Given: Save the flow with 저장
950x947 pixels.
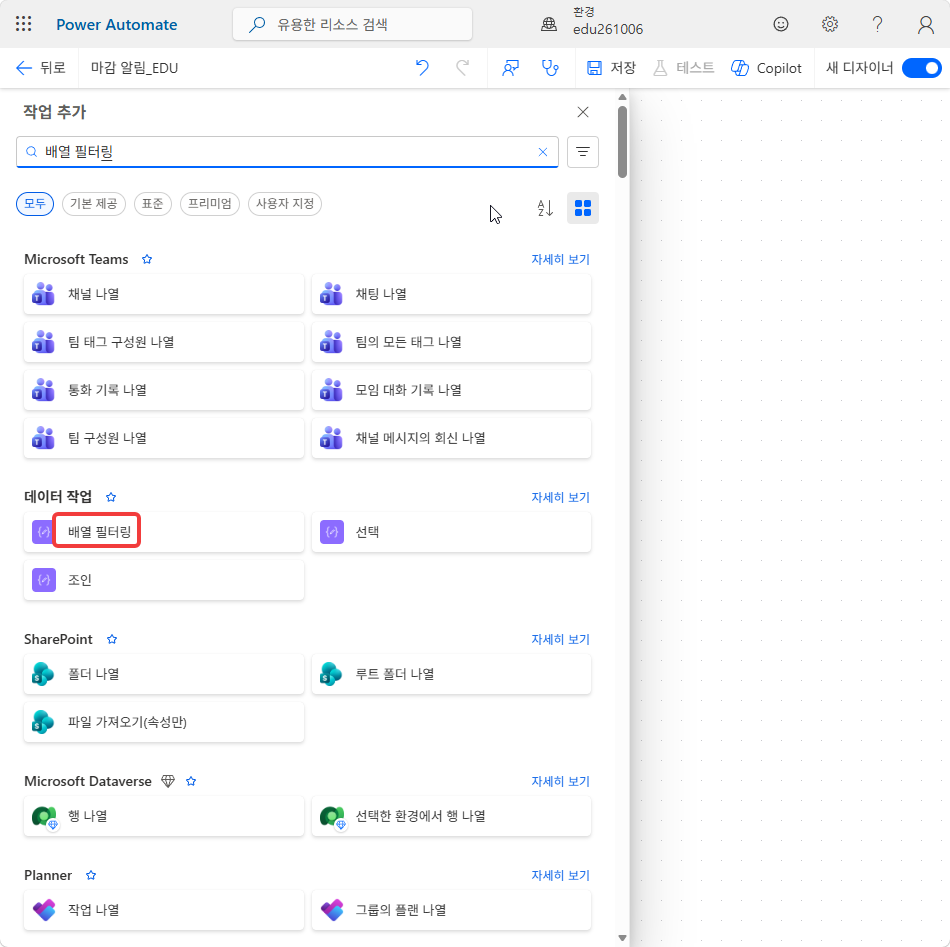Looking at the screenshot, I should (611, 68).
